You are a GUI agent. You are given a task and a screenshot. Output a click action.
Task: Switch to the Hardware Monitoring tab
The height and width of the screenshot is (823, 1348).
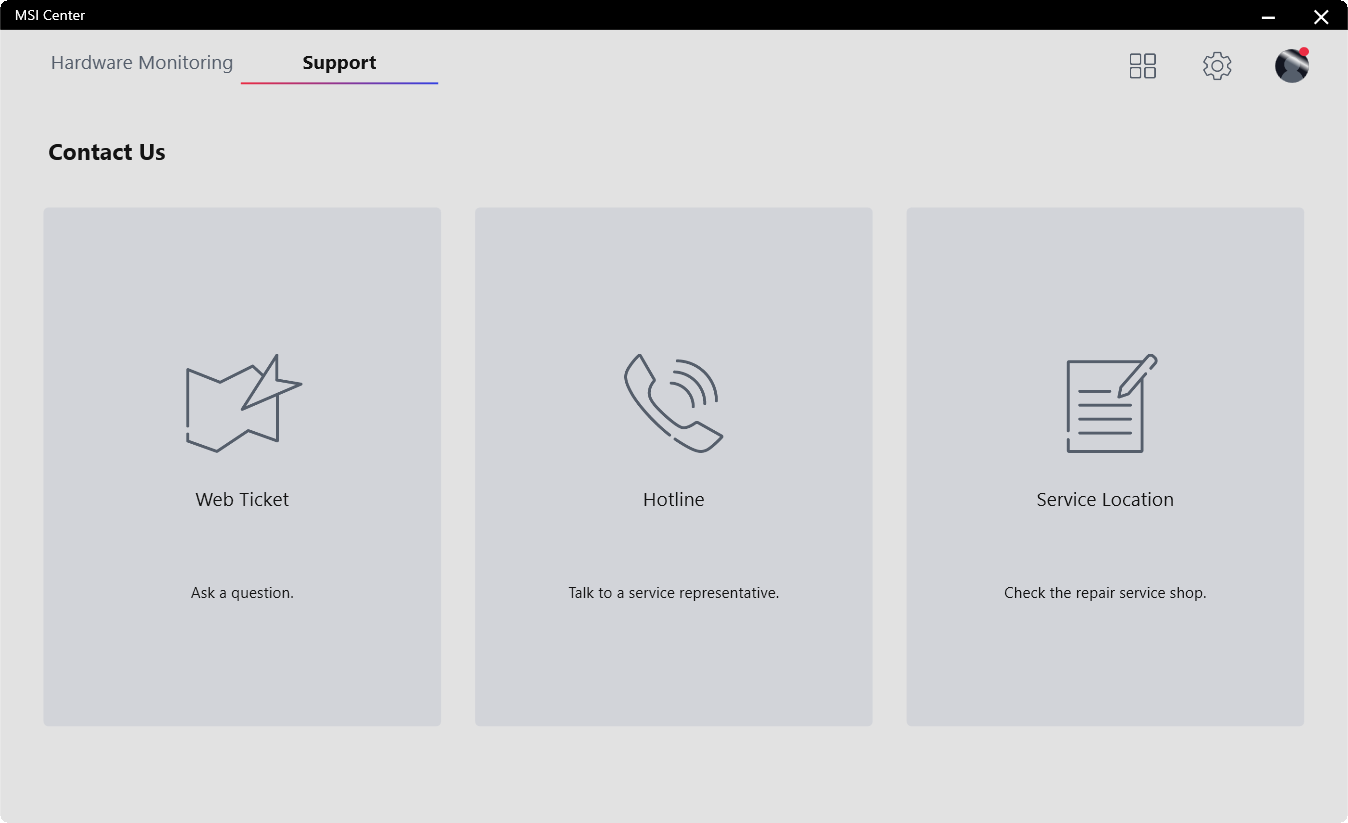tap(142, 63)
